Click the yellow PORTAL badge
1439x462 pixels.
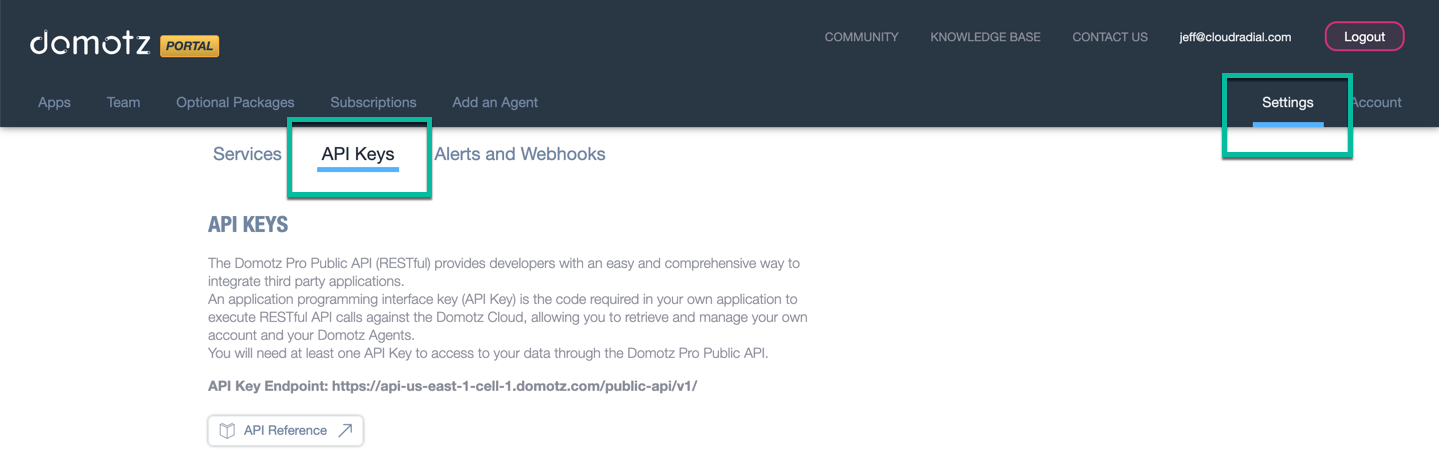pyautogui.click(x=189, y=46)
